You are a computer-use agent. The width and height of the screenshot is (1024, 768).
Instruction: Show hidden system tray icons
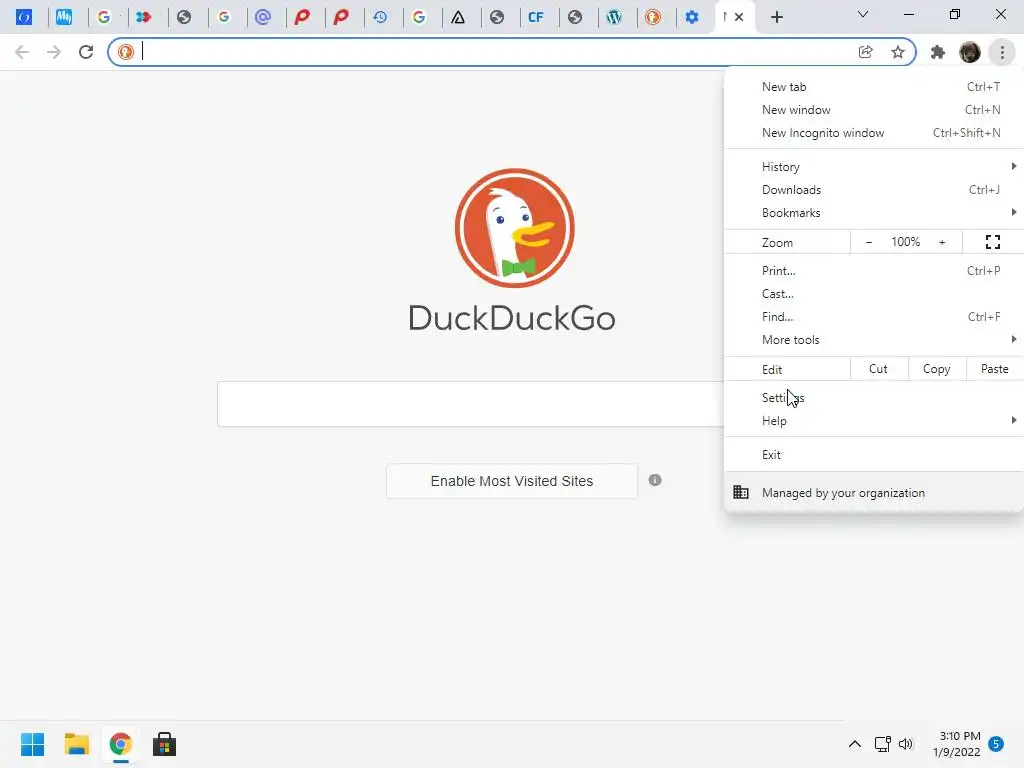click(854, 744)
